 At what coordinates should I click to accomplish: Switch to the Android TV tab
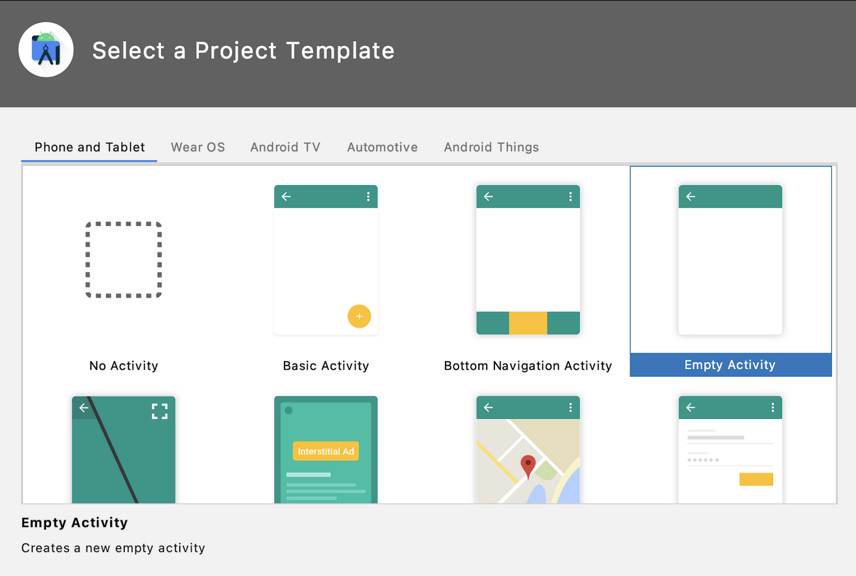285,147
